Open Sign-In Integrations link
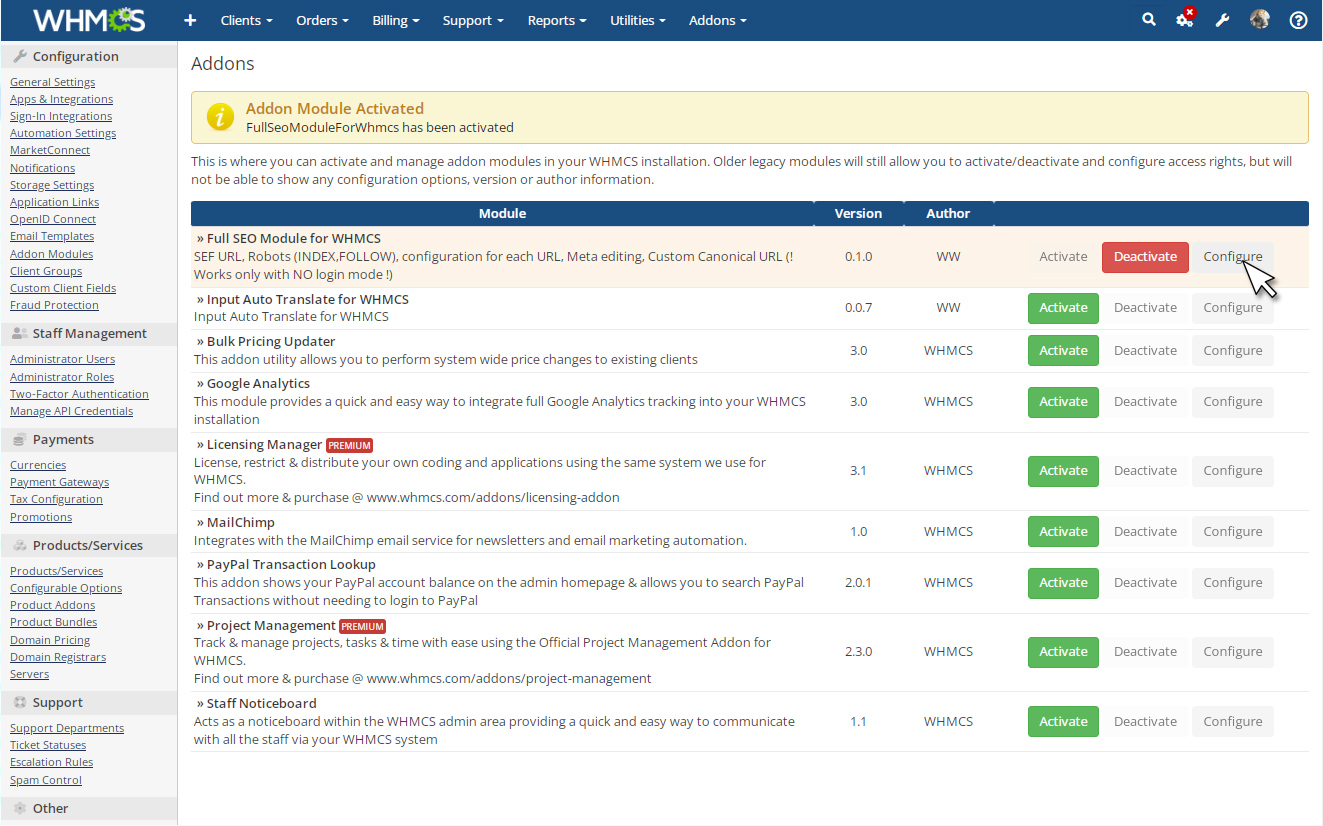Screen dimensions: 1323x826 (x=61, y=116)
